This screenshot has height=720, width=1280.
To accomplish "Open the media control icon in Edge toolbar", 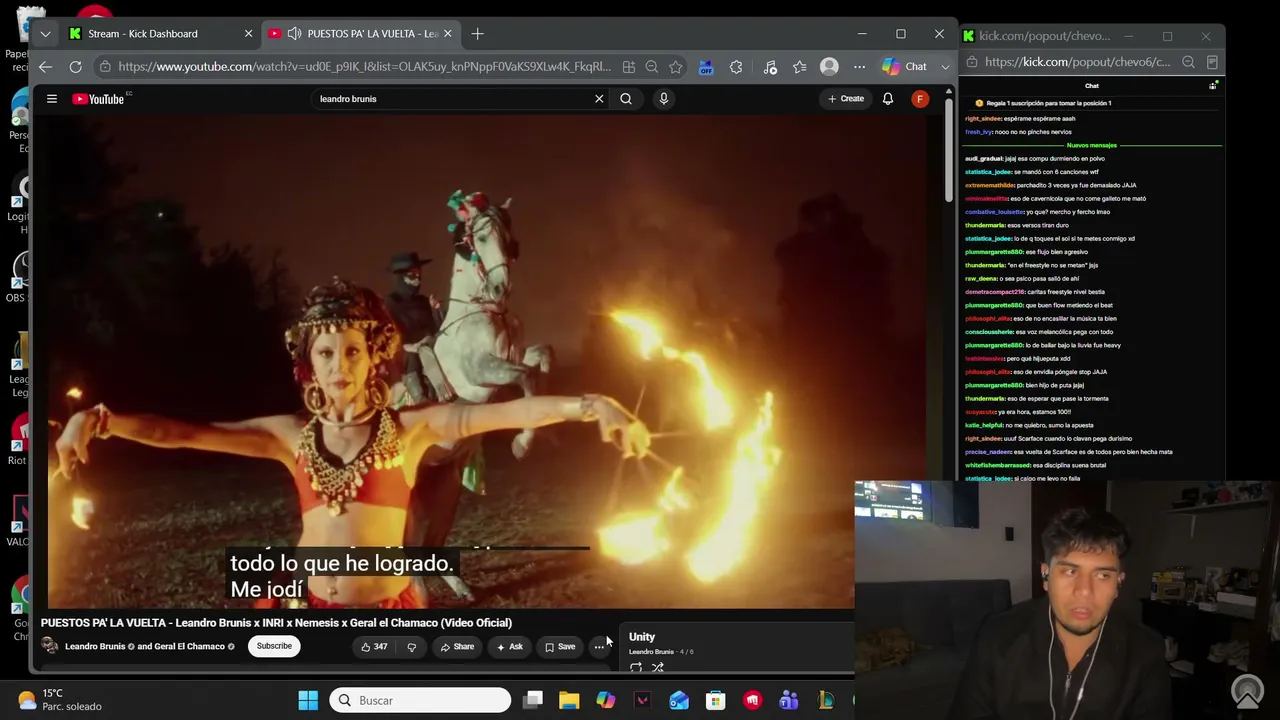I will tap(770, 67).
